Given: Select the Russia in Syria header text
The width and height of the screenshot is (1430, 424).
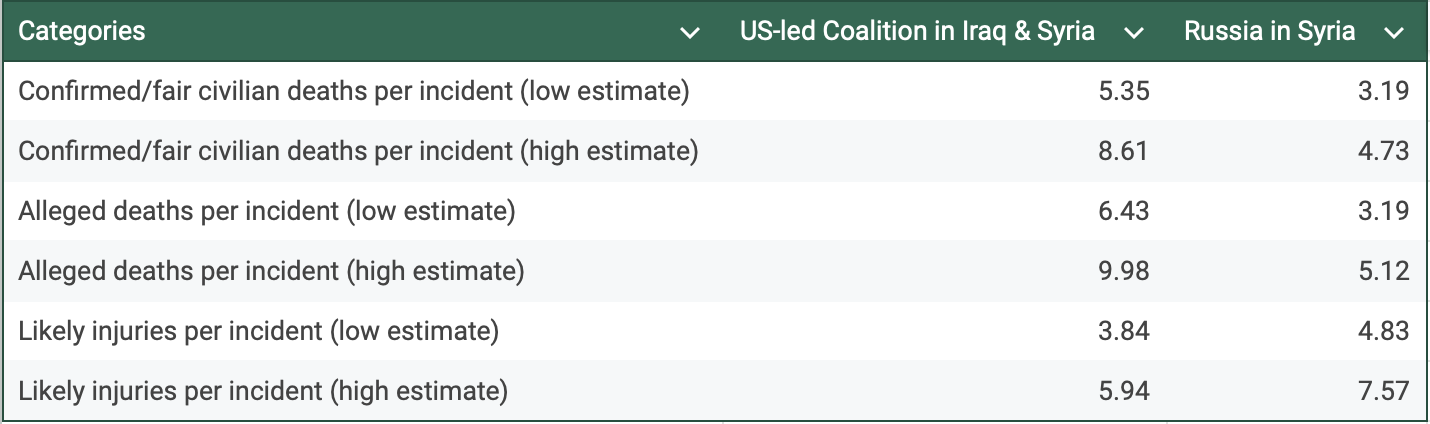Looking at the screenshot, I should coord(1270,31).
